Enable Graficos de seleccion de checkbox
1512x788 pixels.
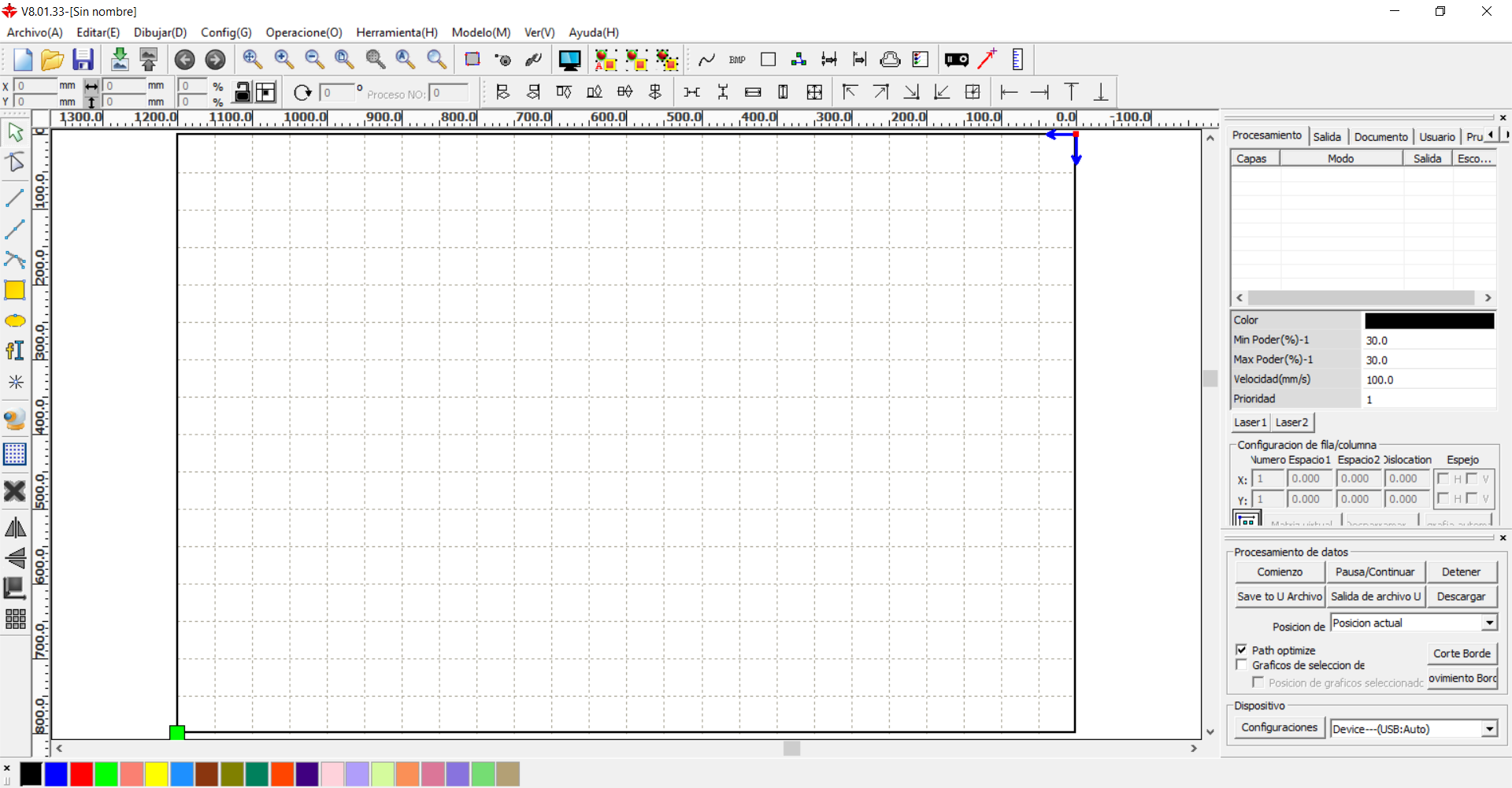1241,665
